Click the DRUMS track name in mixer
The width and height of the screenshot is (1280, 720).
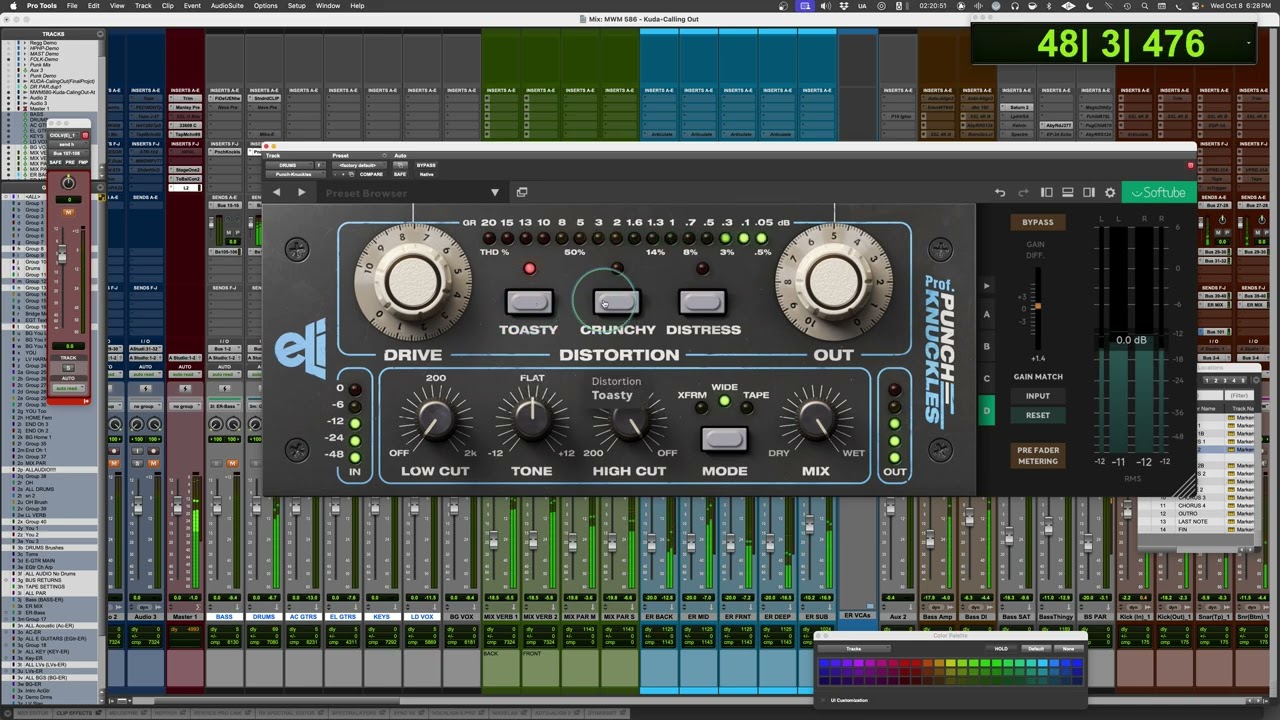[264, 617]
